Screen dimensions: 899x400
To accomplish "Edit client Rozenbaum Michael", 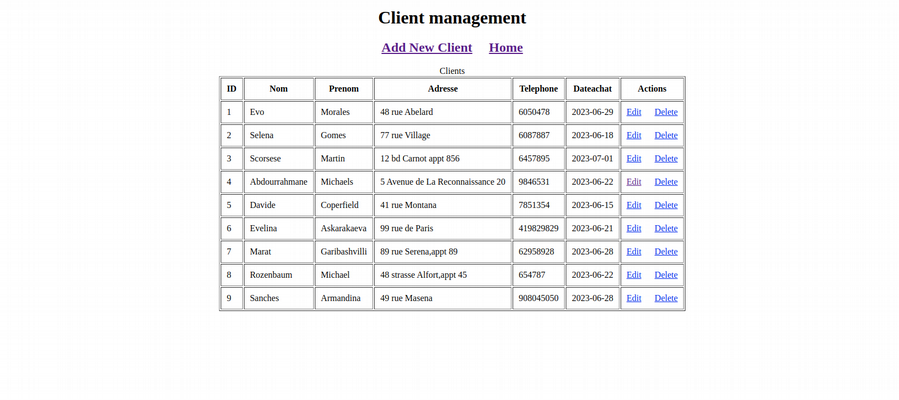I will pyautogui.click(x=634, y=274).
